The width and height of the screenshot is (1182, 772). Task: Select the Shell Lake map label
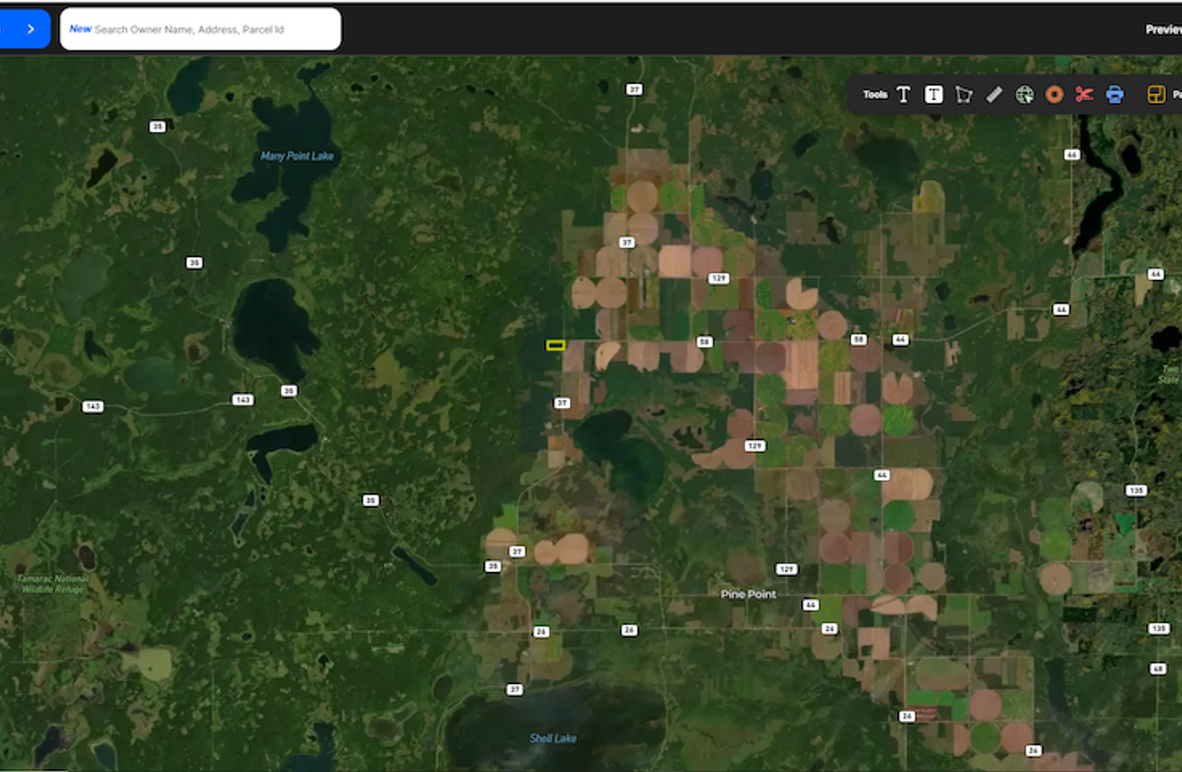[x=553, y=738]
